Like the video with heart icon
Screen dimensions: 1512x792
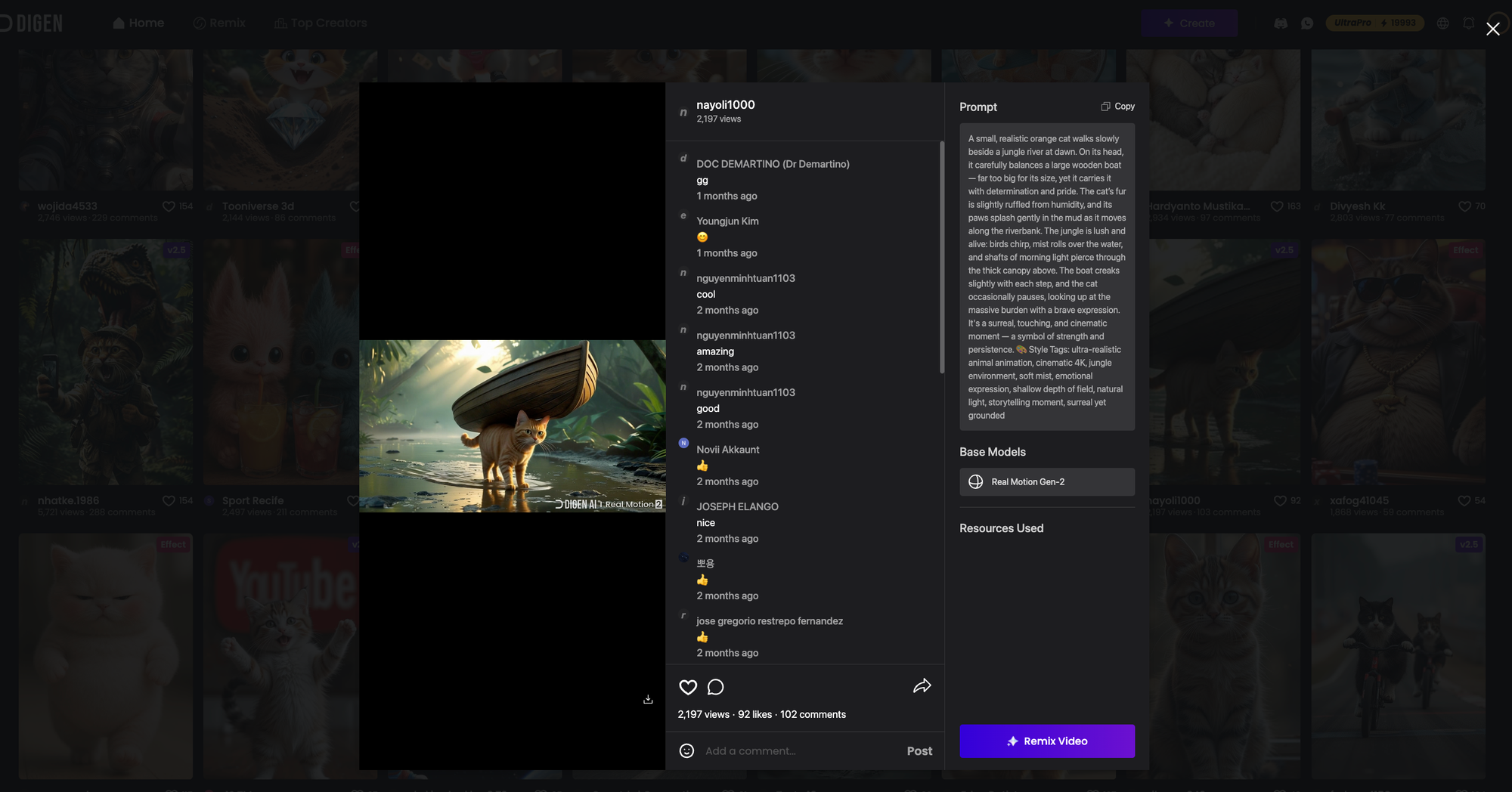click(x=688, y=687)
